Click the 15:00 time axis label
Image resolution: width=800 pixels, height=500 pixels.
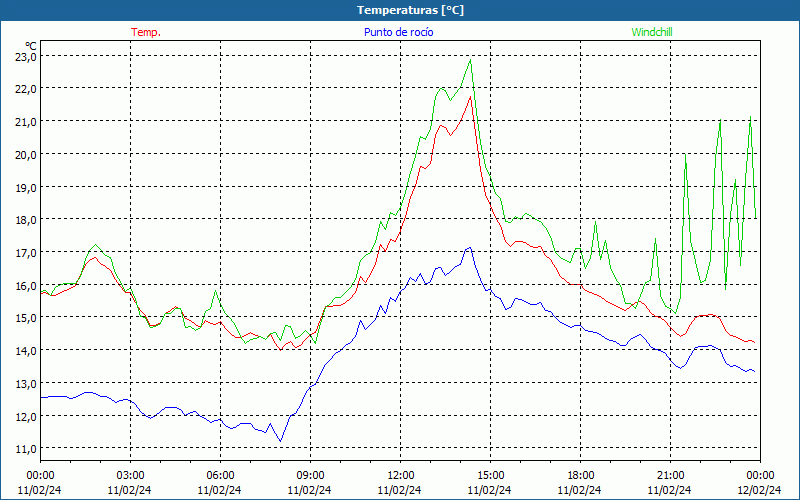(x=490, y=476)
